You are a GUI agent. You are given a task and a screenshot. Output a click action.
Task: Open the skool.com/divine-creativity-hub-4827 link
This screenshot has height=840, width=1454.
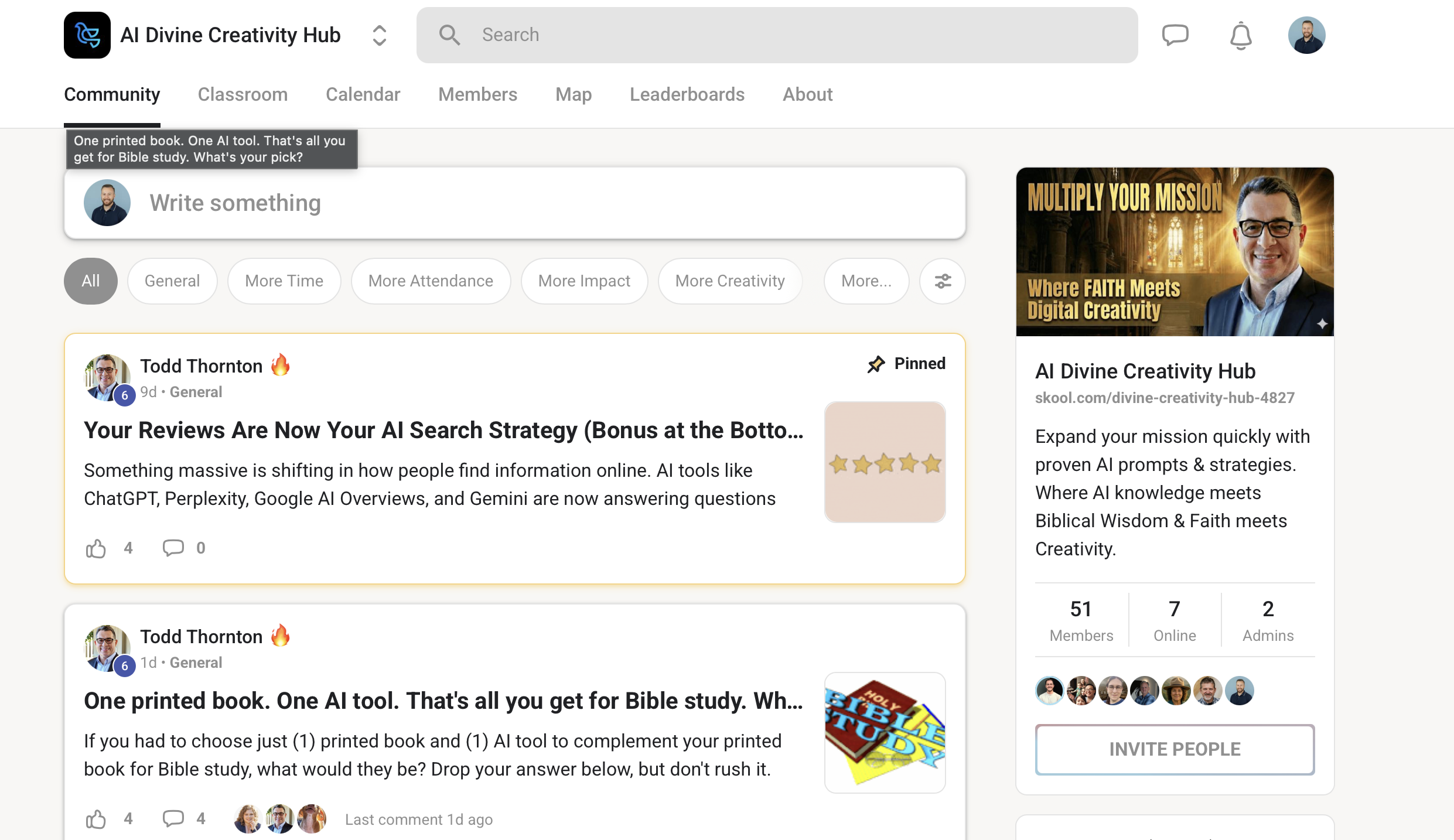pos(1164,398)
